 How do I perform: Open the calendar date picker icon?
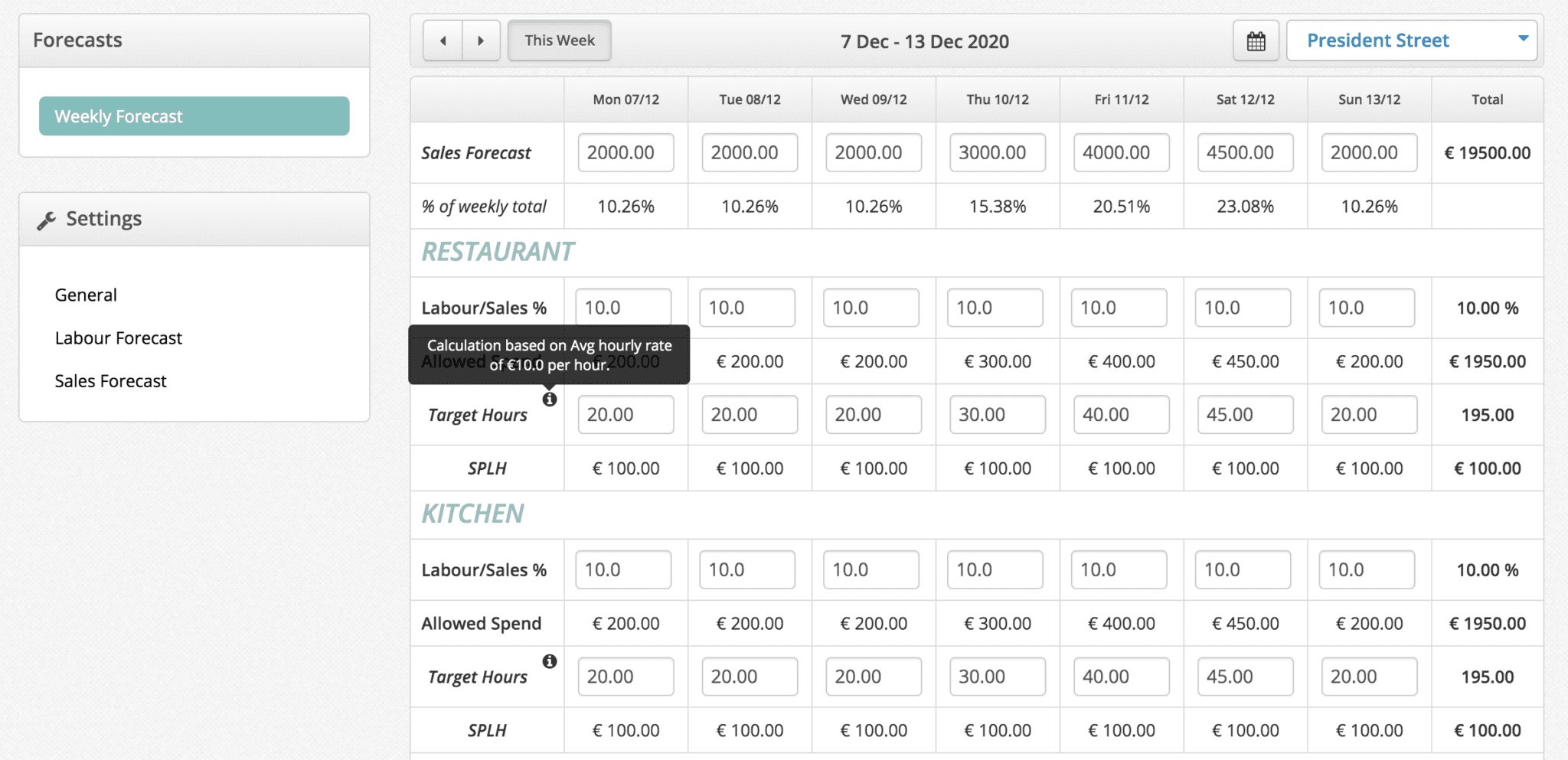(1256, 41)
